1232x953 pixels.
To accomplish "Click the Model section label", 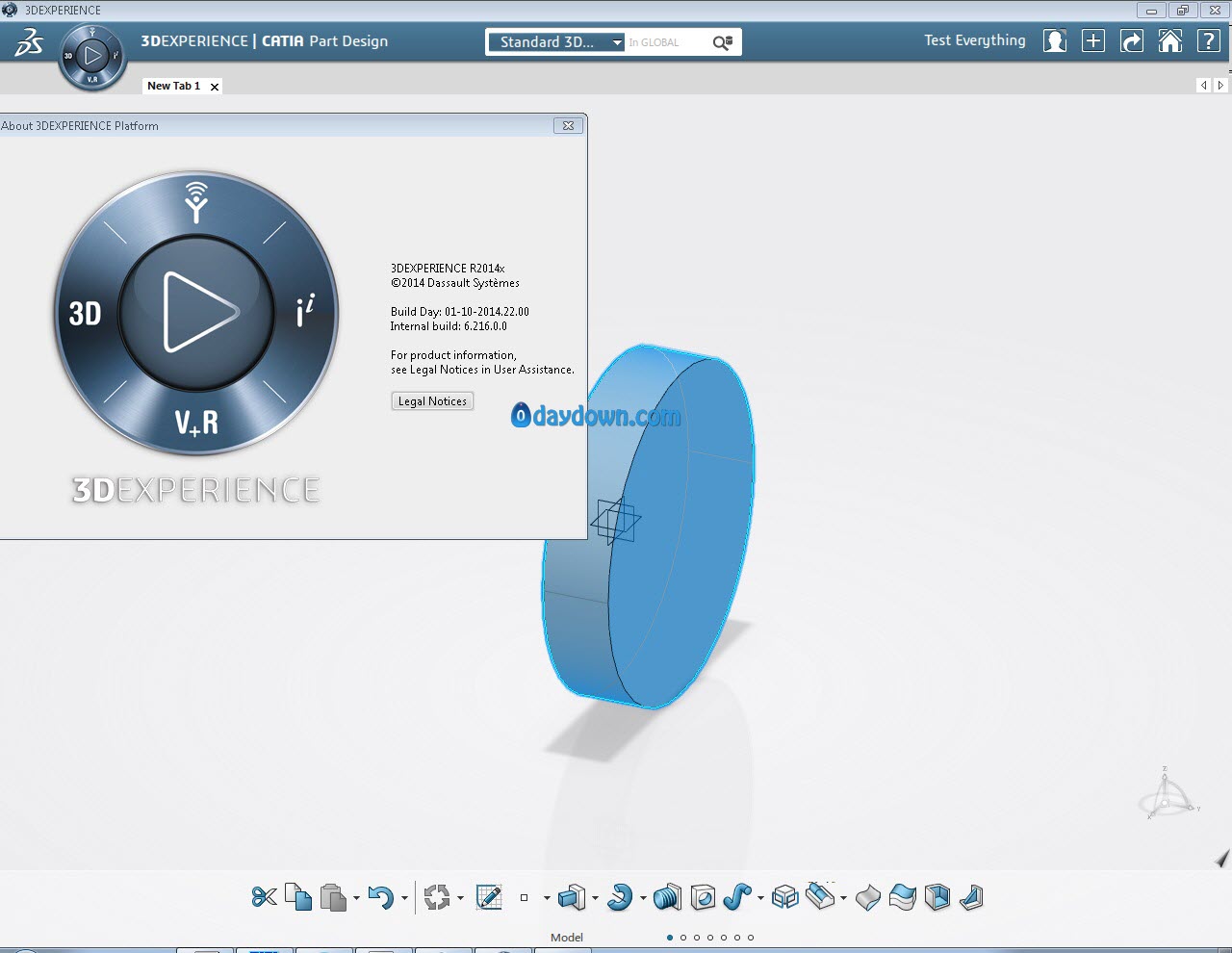I will click(567, 937).
